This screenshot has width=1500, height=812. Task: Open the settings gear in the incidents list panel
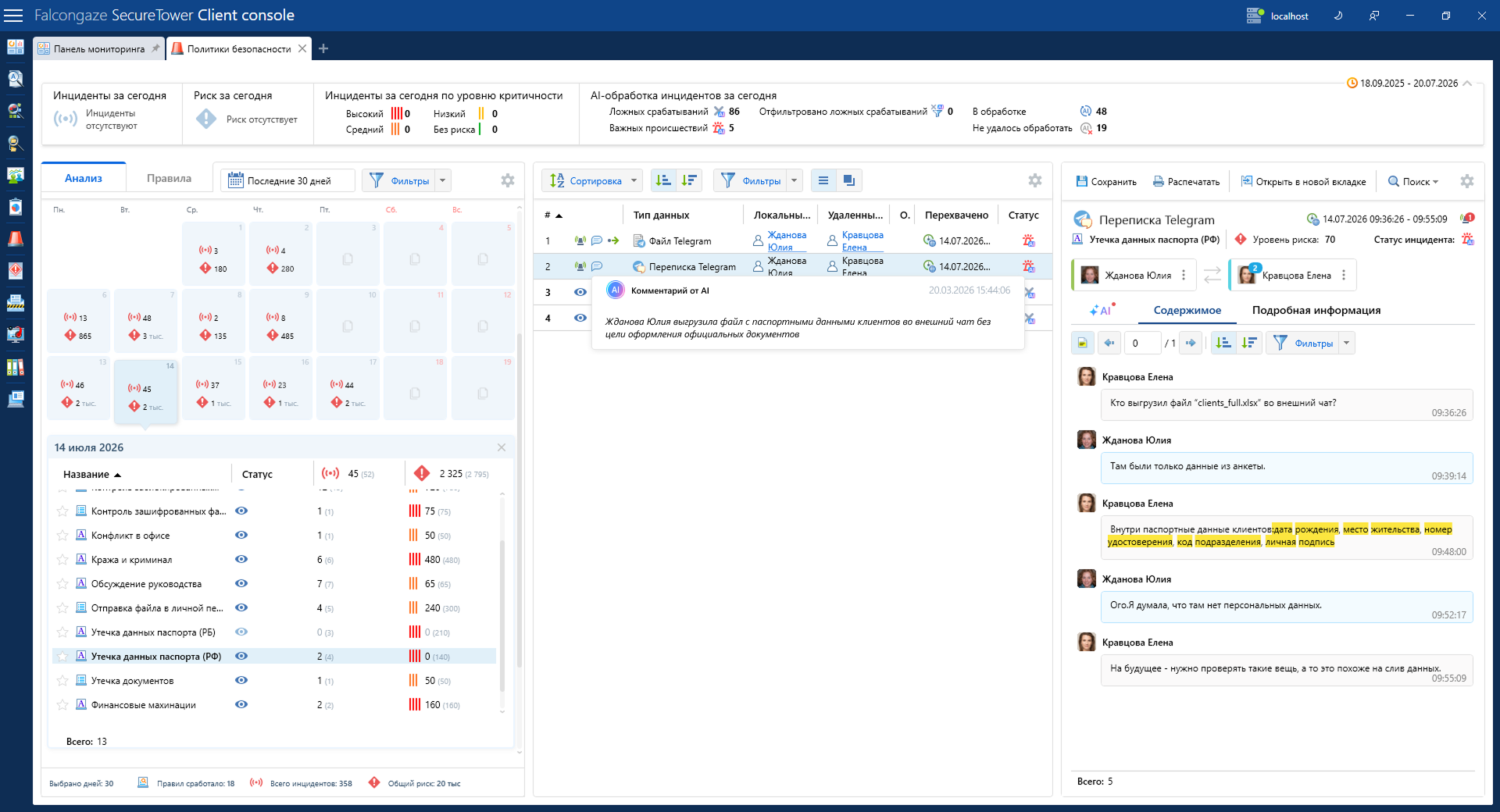pyautogui.click(x=1035, y=180)
